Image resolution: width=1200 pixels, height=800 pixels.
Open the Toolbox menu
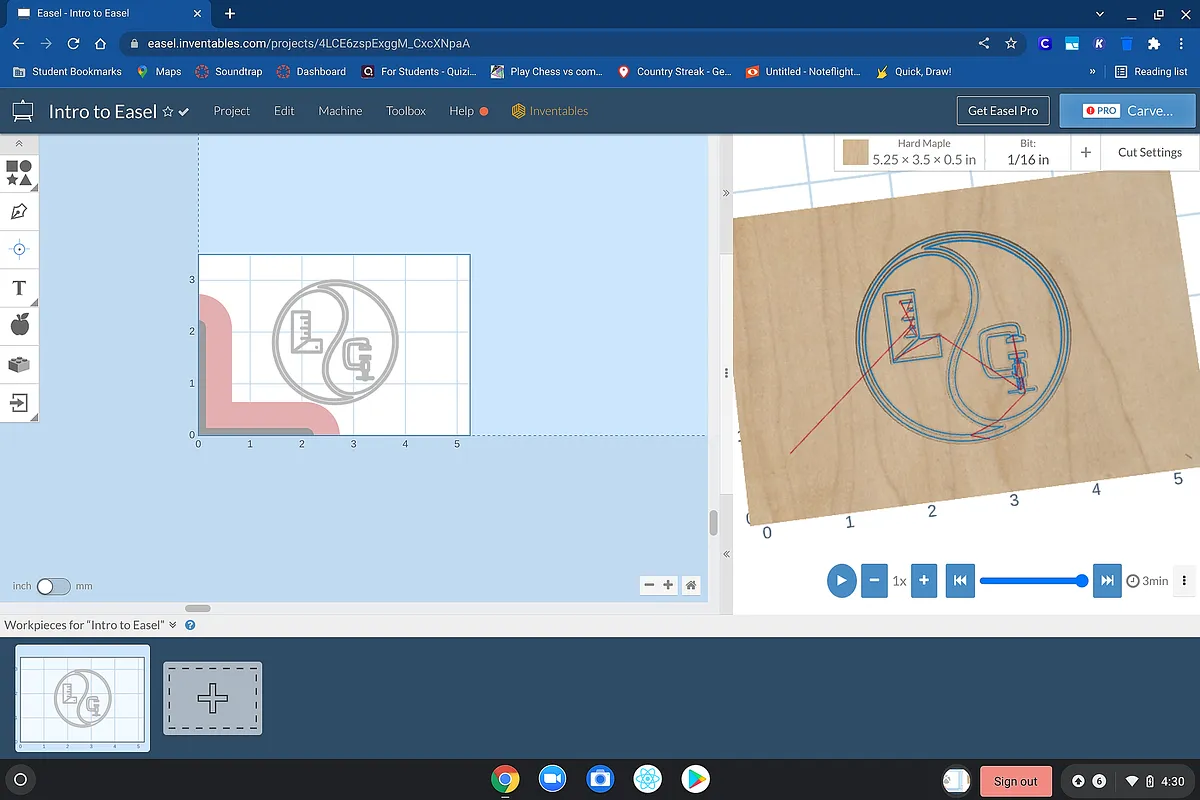point(406,111)
